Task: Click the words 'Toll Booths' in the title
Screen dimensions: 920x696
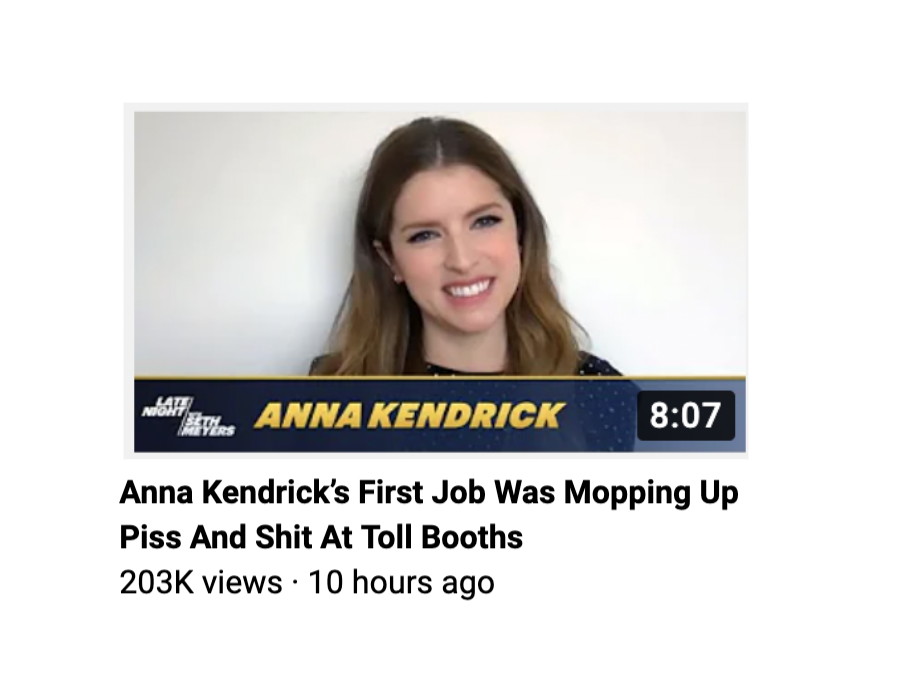Action: coord(441,537)
